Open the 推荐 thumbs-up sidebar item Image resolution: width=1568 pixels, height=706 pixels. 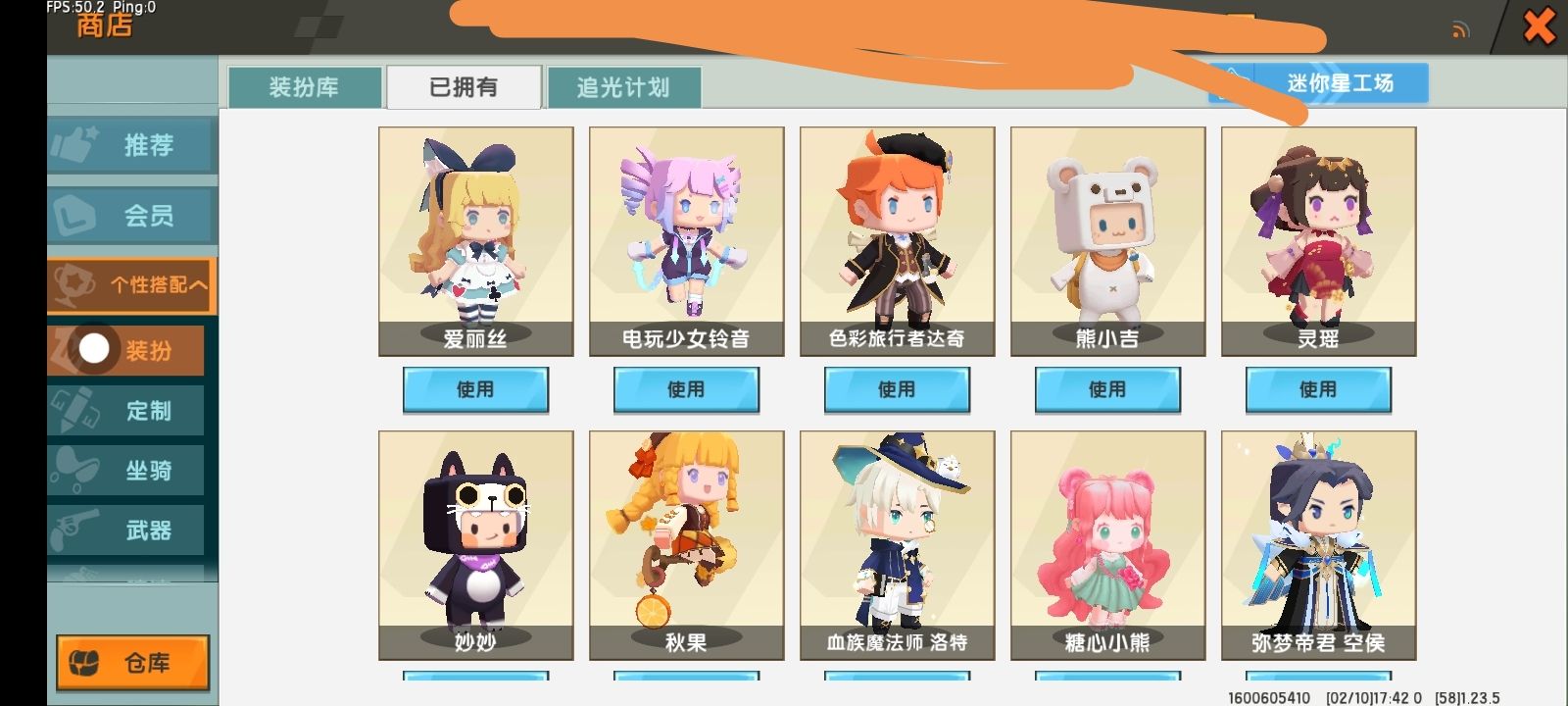[131, 145]
